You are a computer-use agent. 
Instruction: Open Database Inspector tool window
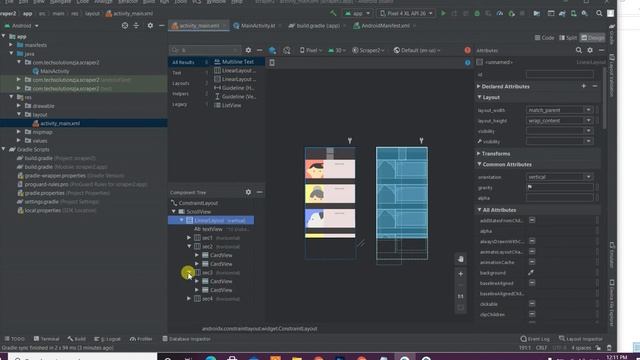point(186,339)
